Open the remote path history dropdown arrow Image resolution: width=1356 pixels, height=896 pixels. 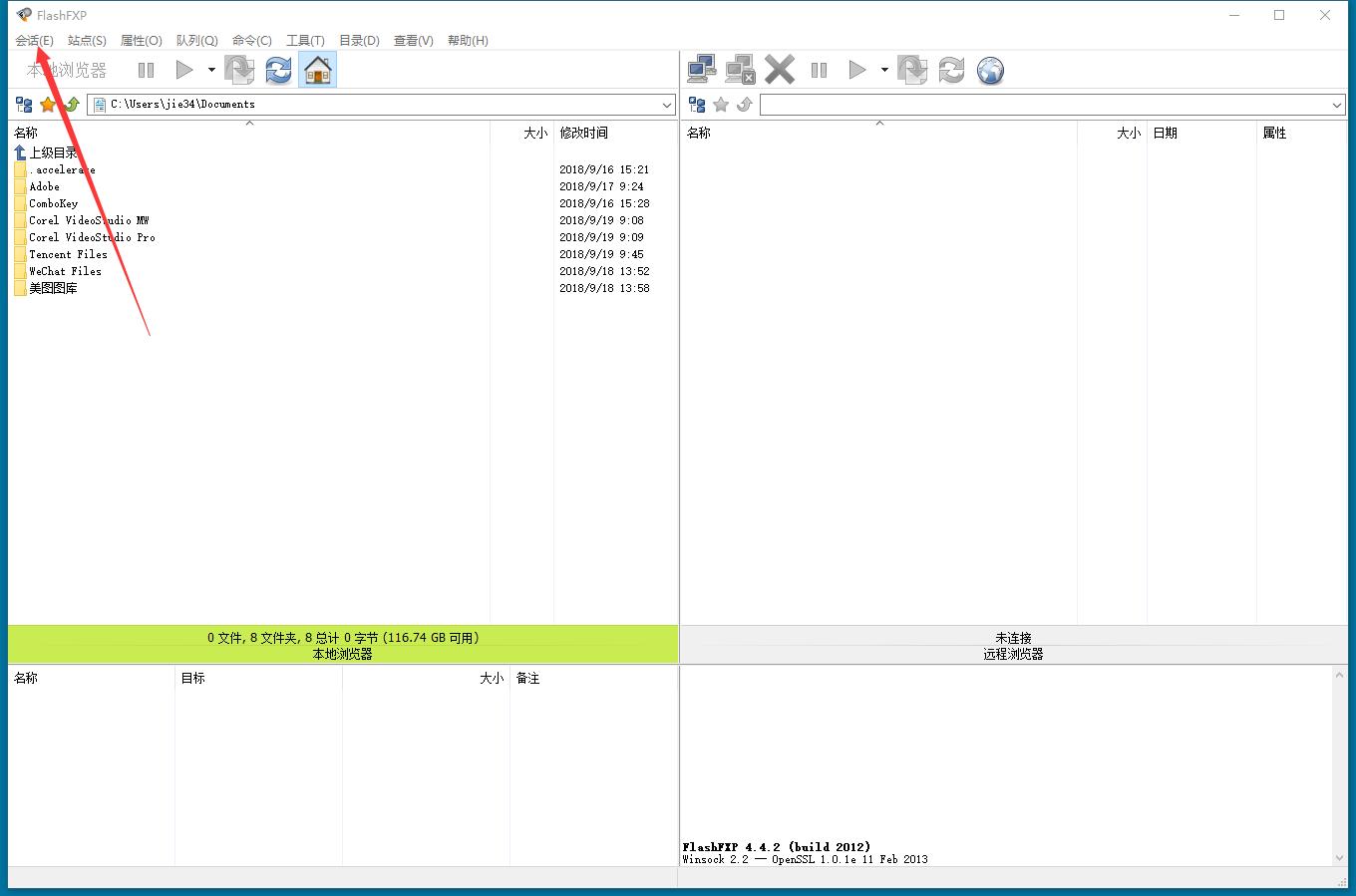(1337, 105)
